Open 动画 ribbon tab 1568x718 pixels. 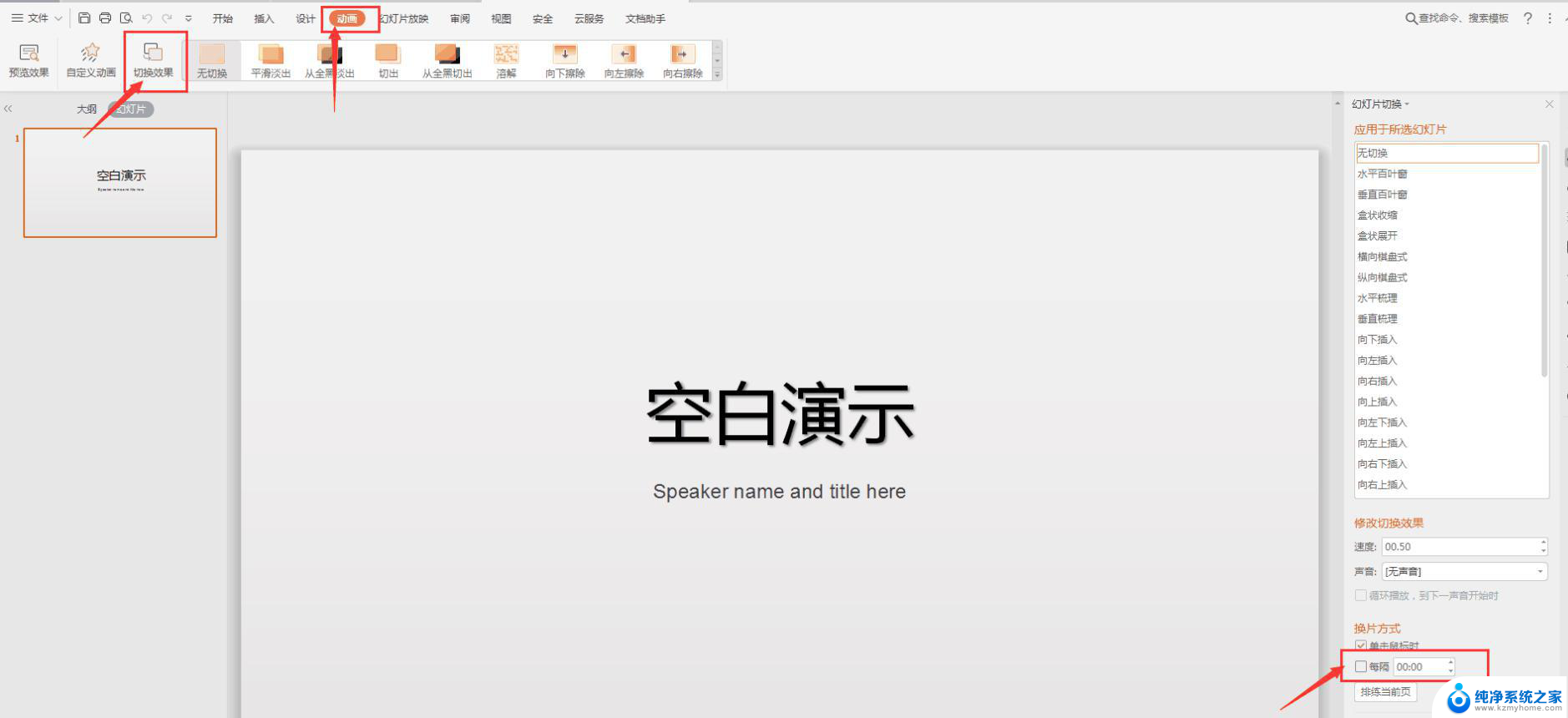347,18
